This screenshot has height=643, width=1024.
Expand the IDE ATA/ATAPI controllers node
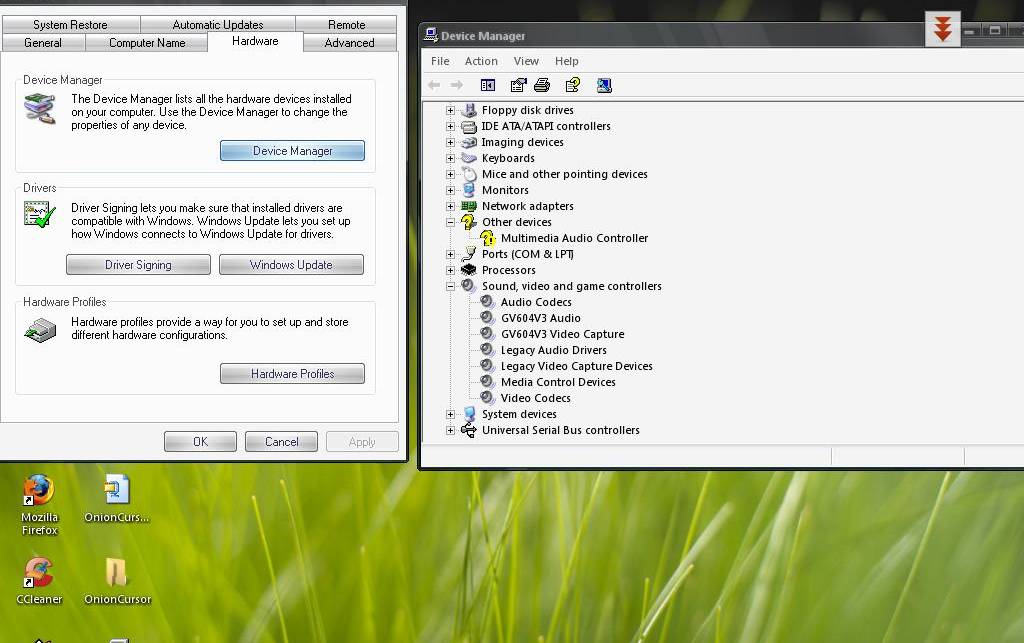pyautogui.click(x=451, y=126)
